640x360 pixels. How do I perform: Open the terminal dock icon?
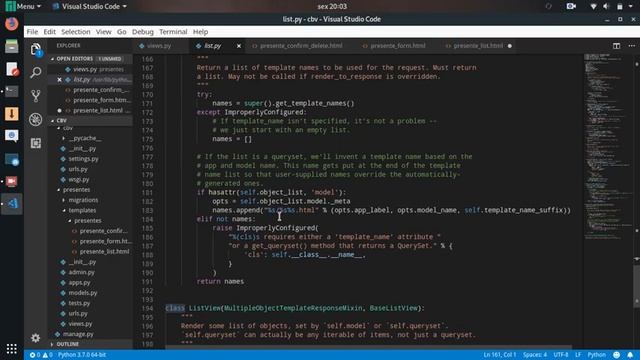tap(11, 91)
